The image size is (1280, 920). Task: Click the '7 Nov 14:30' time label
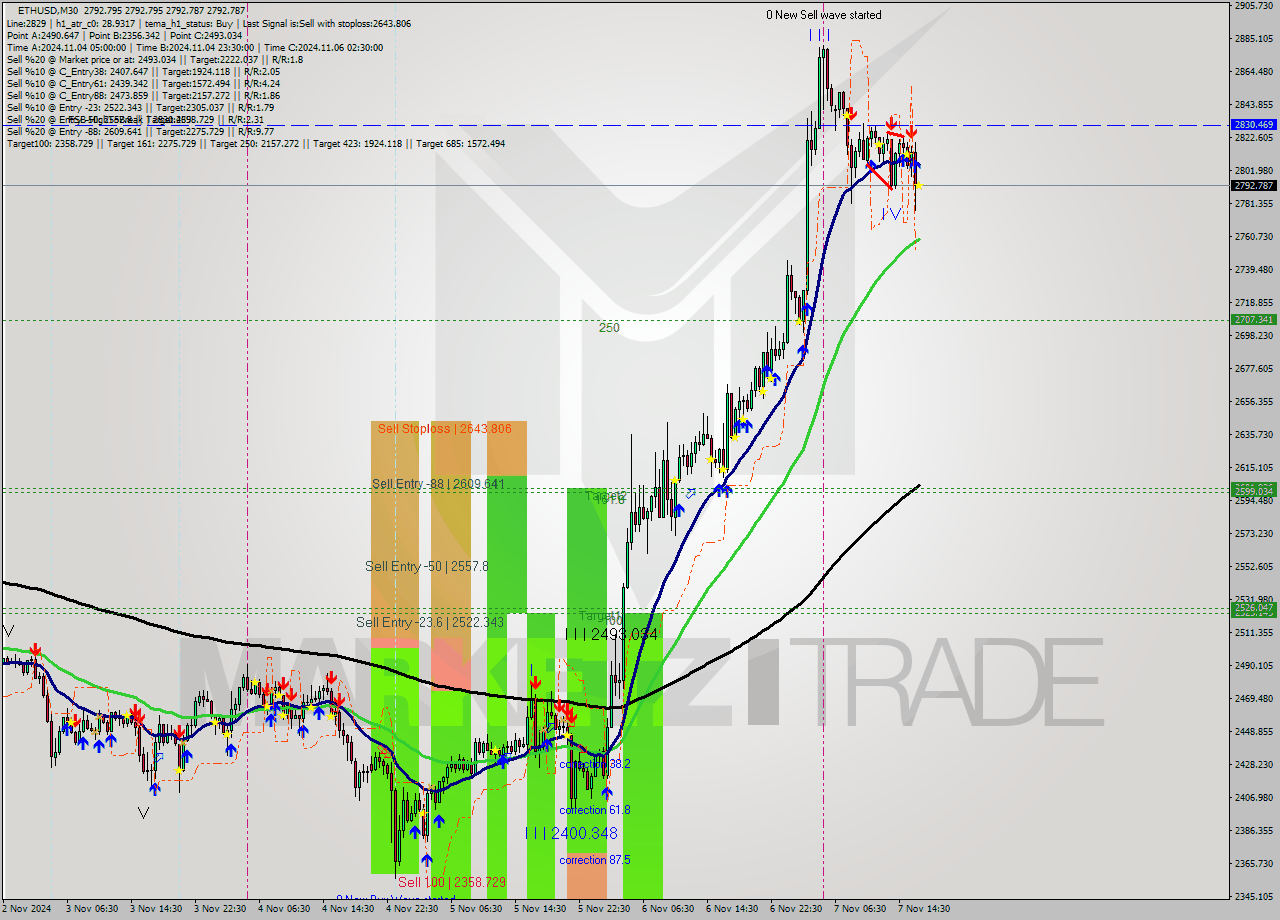[923, 909]
